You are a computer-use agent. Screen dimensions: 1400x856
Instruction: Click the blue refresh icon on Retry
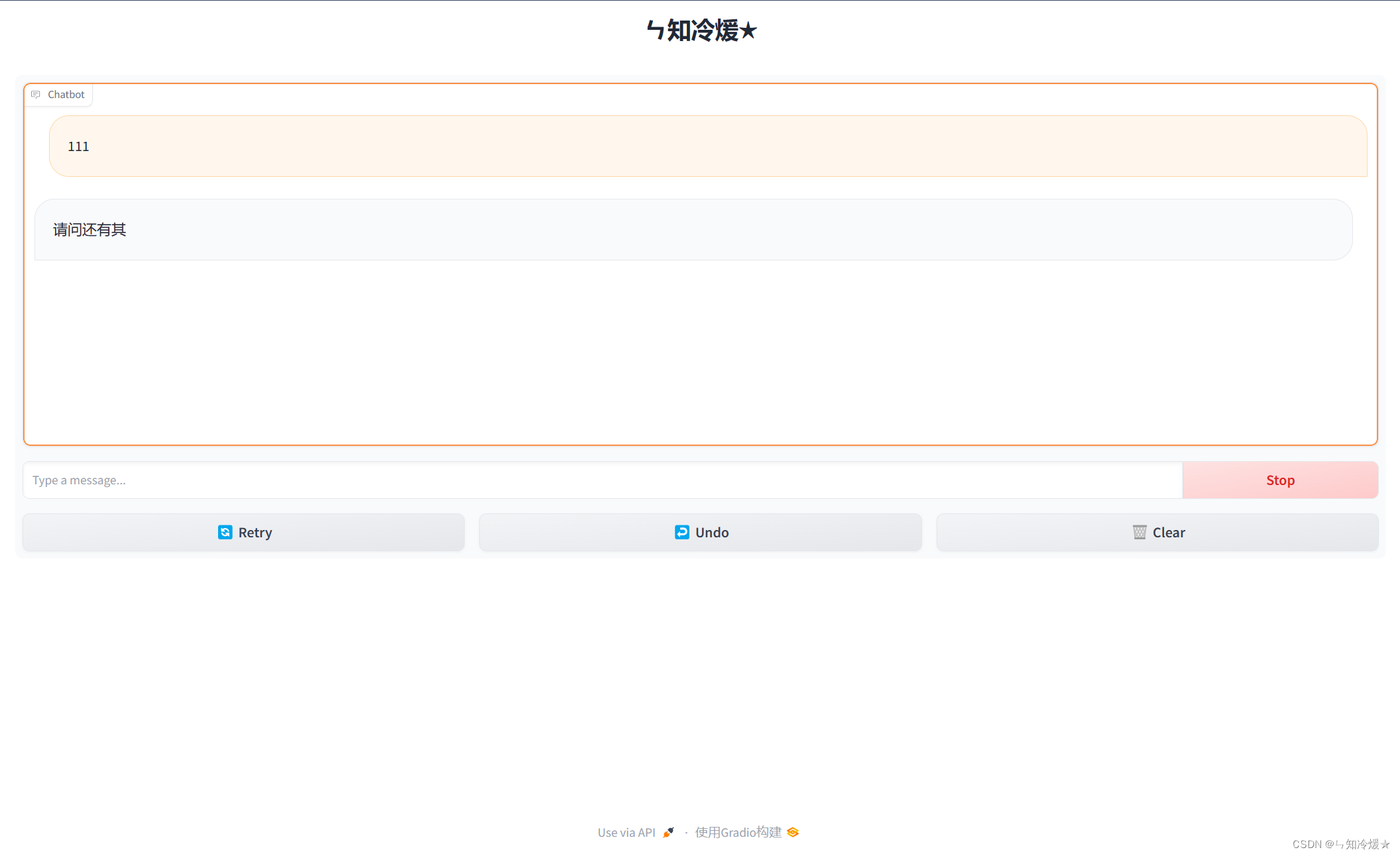[225, 533]
